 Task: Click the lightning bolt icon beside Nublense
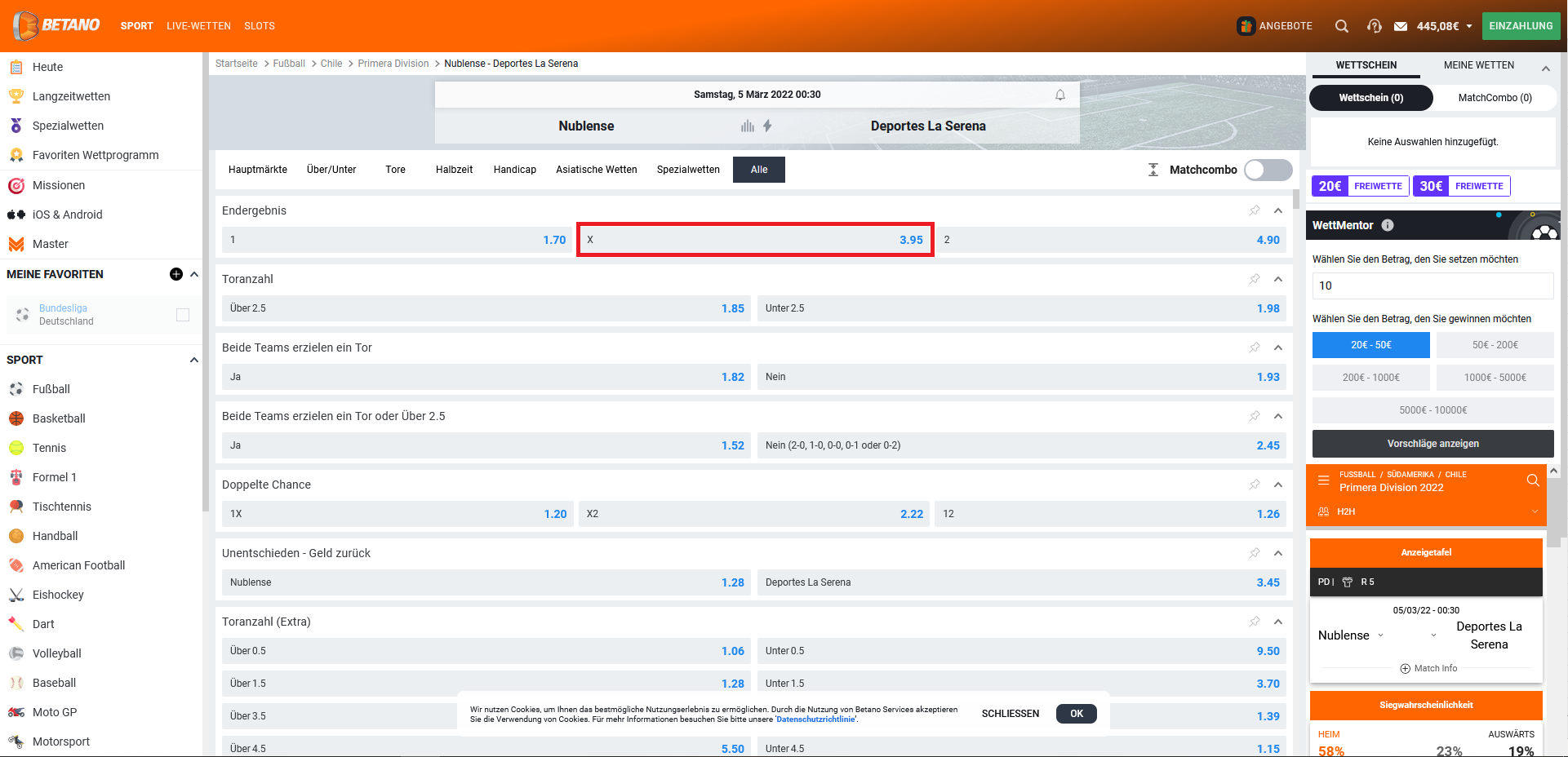click(x=767, y=126)
